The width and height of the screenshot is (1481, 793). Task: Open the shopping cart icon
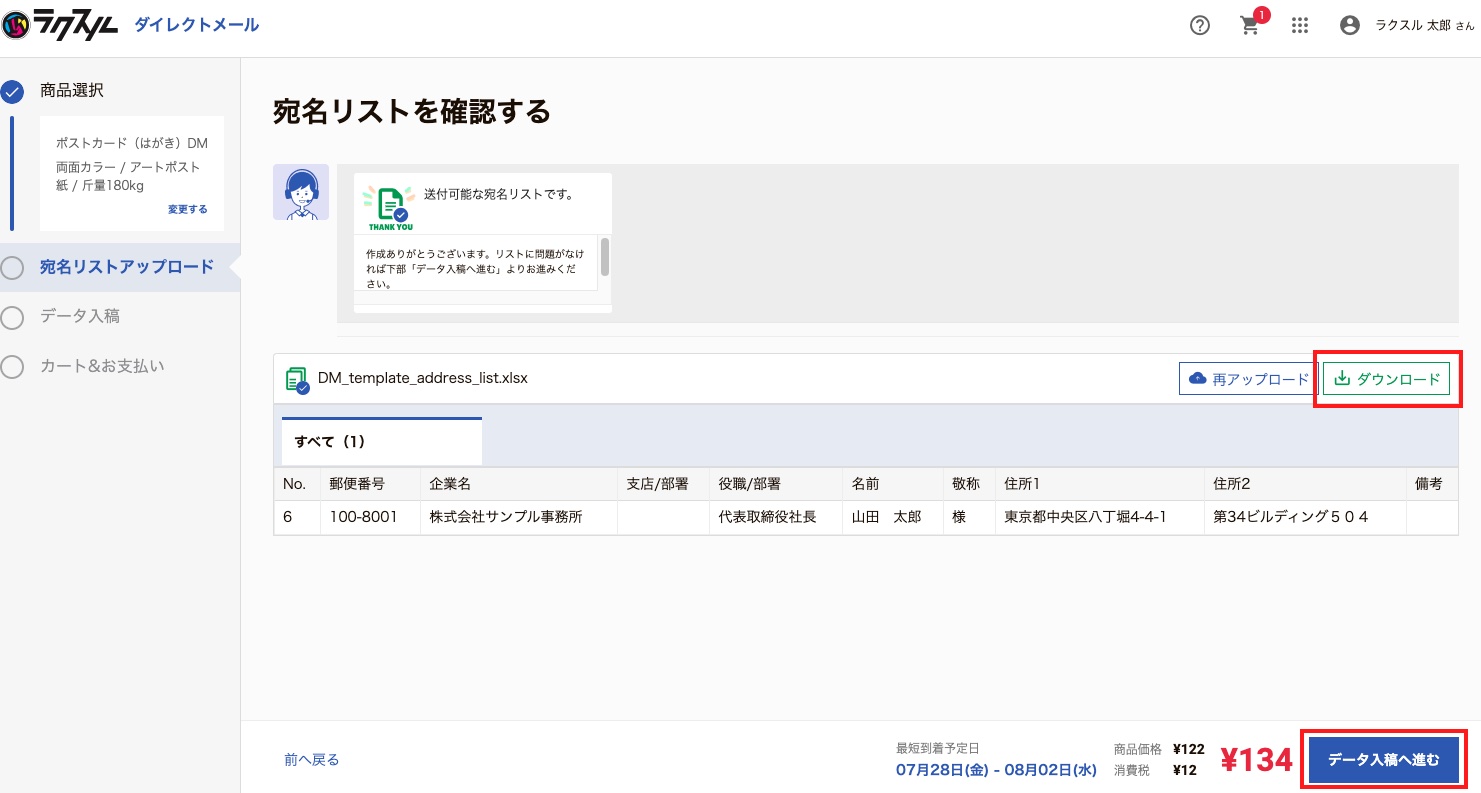pyautogui.click(x=1250, y=26)
